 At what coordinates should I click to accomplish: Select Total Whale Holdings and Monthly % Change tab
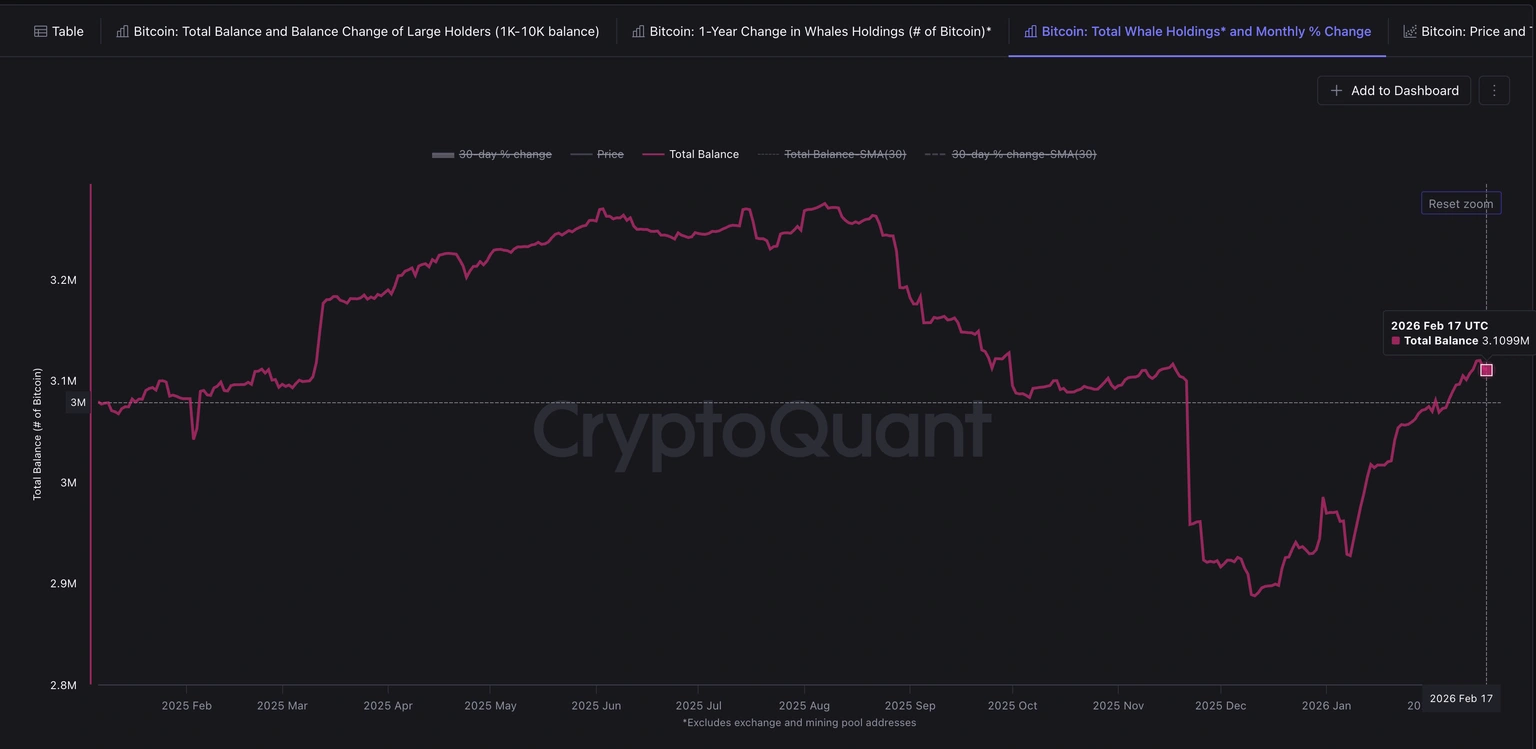point(1197,31)
